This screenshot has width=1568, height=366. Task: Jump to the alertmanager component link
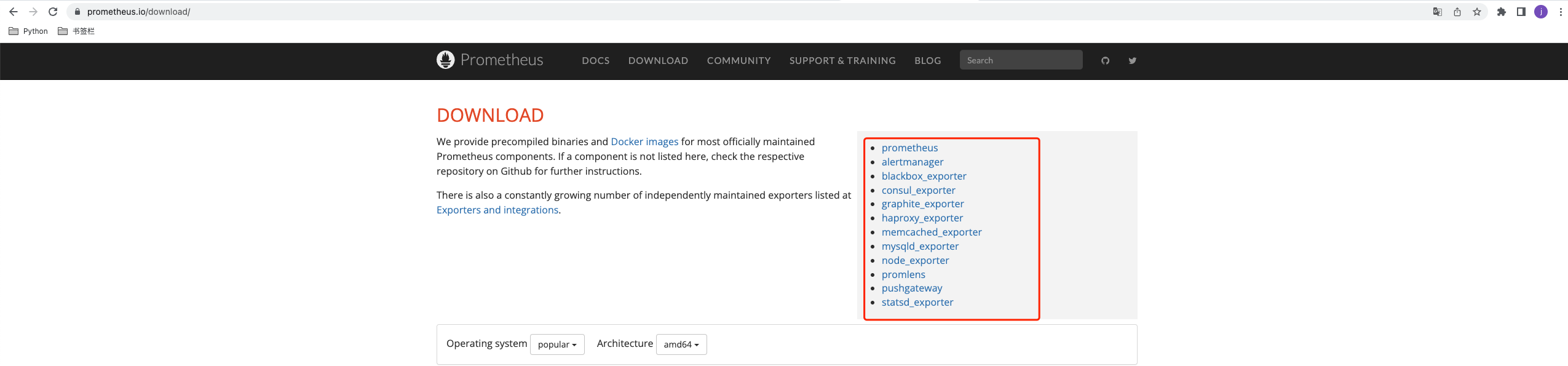[913, 162]
